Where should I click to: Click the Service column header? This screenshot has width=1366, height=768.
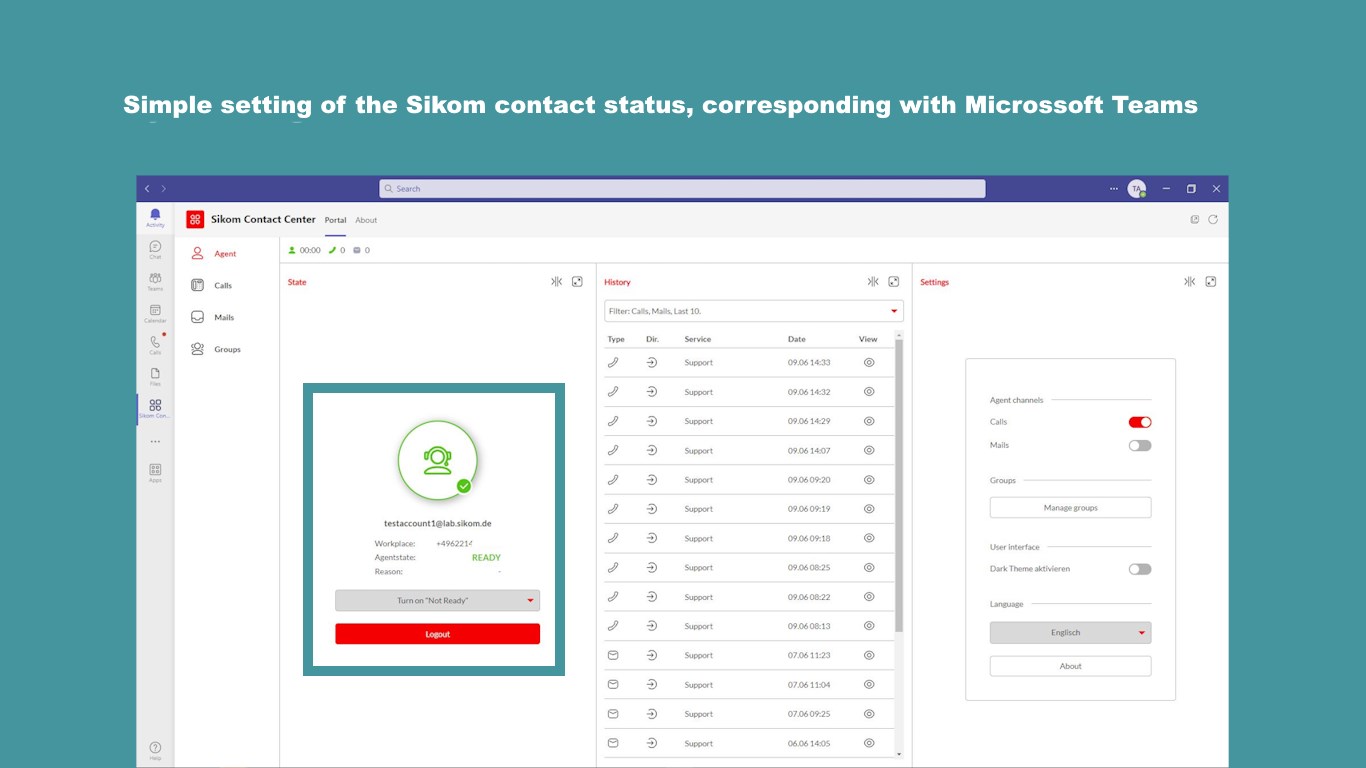pos(698,339)
